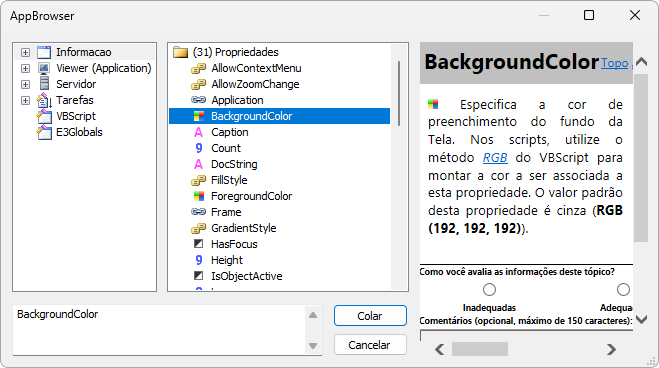Screen dimensions: 659x368
Task: Click the Propriedades folder icon
Action: coord(180,52)
